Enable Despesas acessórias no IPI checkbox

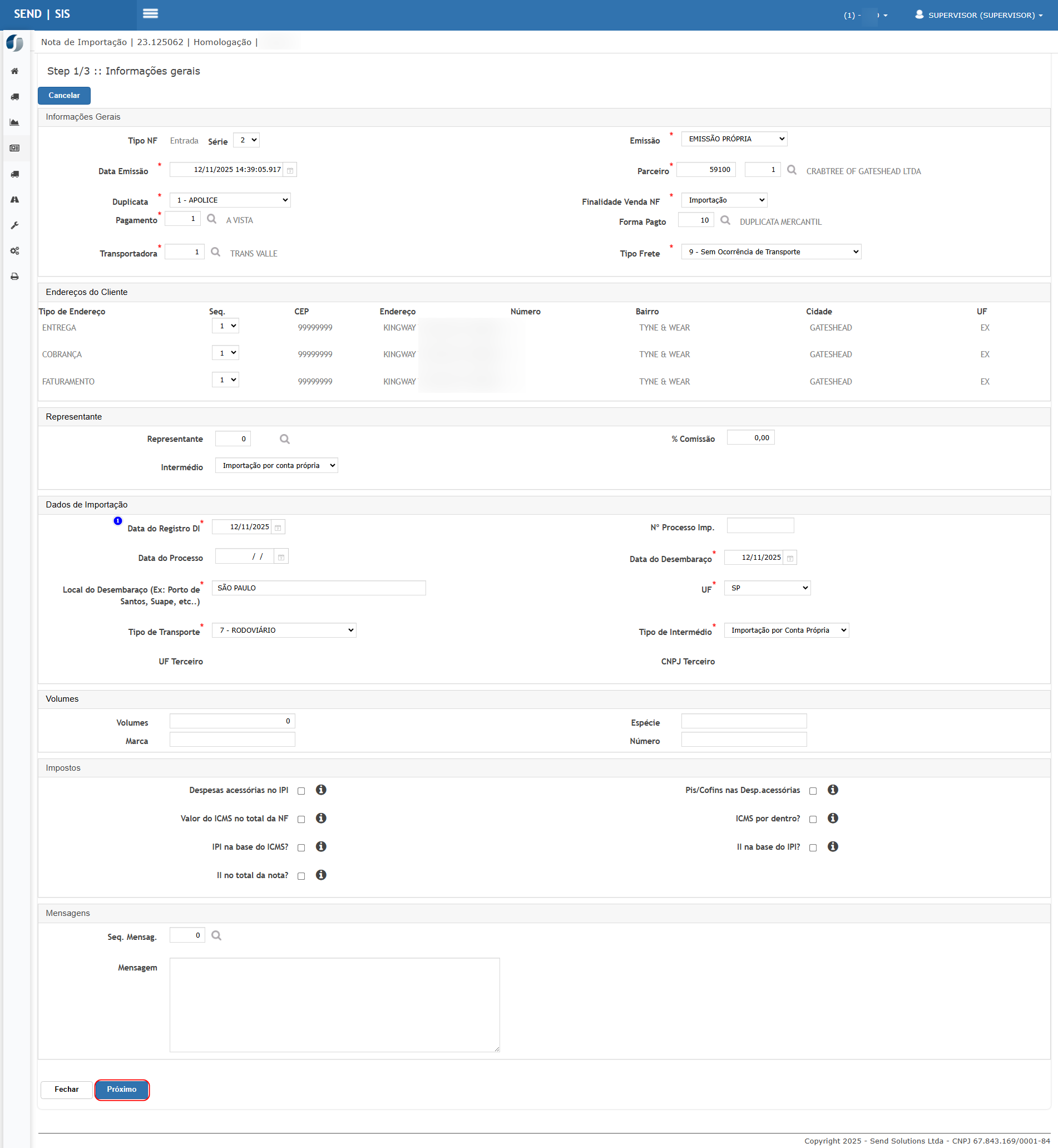click(x=301, y=791)
